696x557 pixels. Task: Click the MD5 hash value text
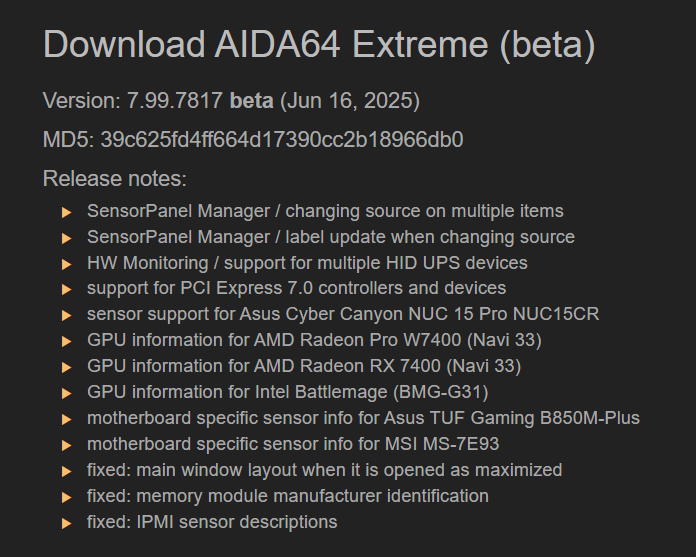[282, 139]
